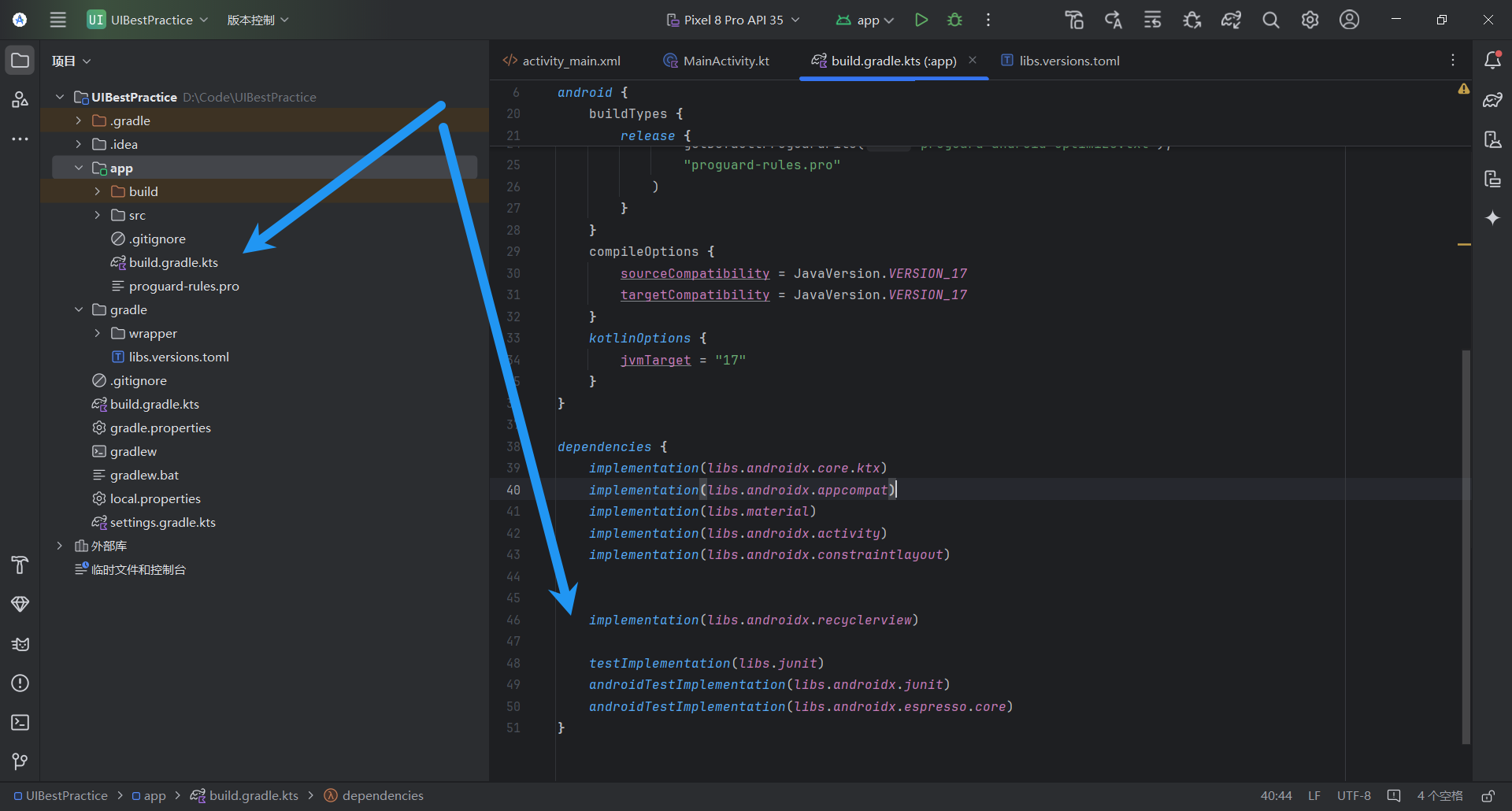Open Search Everywhere magnifier icon
This screenshot has width=1512, height=811.
pos(1270,20)
